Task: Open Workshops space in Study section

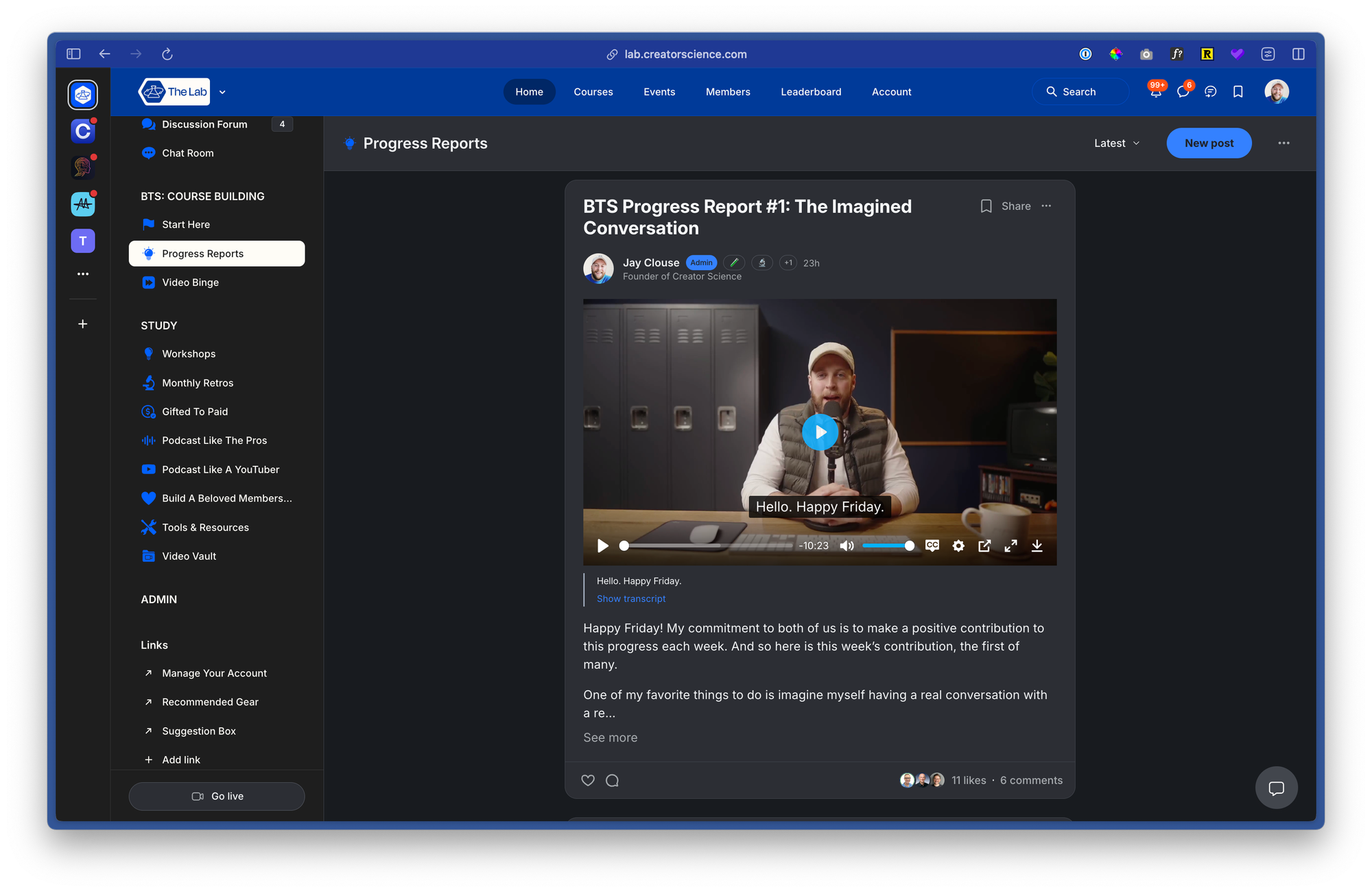Action: pyautogui.click(x=217, y=354)
